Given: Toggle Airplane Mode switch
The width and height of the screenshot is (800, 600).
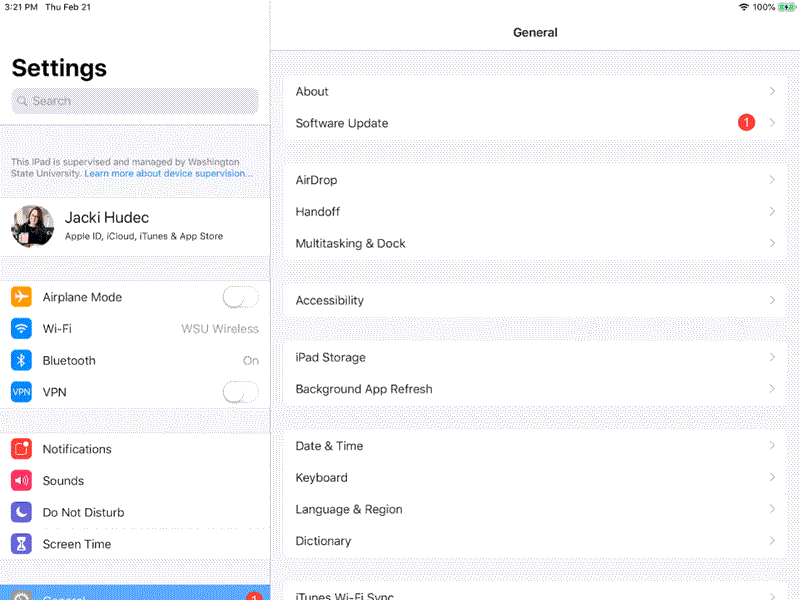Looking at the screenshot, I should coord(240,297).
